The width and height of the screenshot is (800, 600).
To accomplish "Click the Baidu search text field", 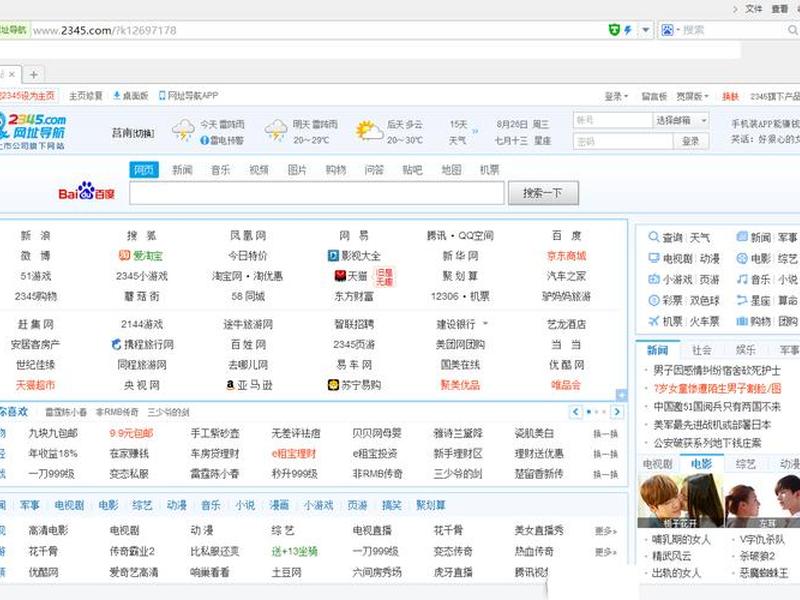I will pyautogui.click(x=317, y=193).
